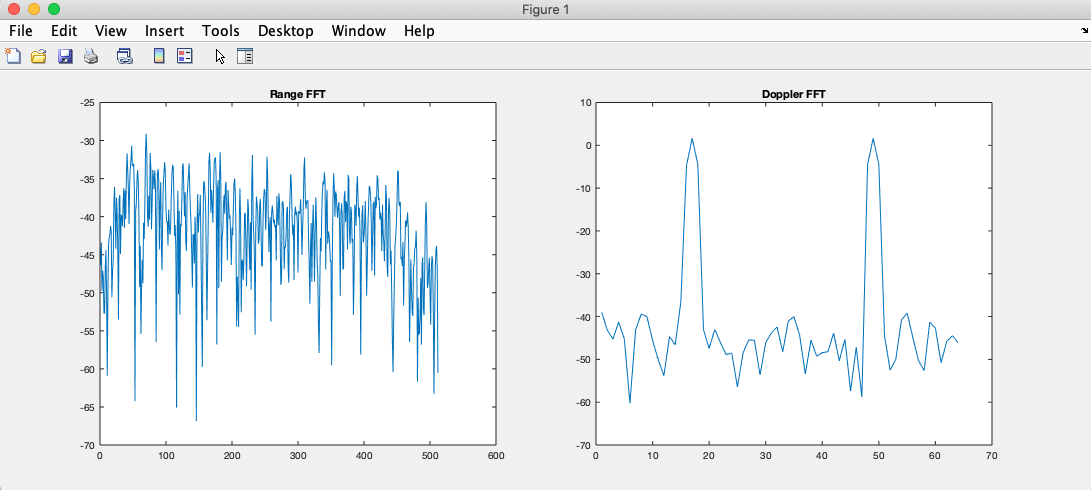The height and width of the screenshot is (490, 1091).
Task: Open the Insert menu
Action: tap(164, 31)
